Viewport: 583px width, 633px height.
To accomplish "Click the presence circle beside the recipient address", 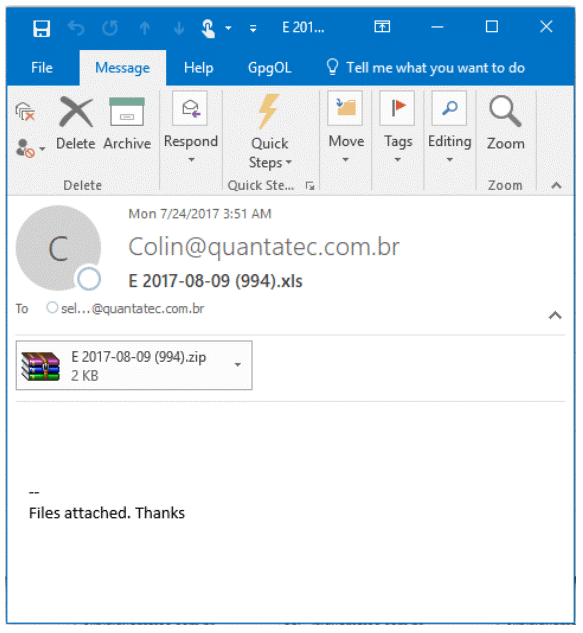I will click(52, 308).
